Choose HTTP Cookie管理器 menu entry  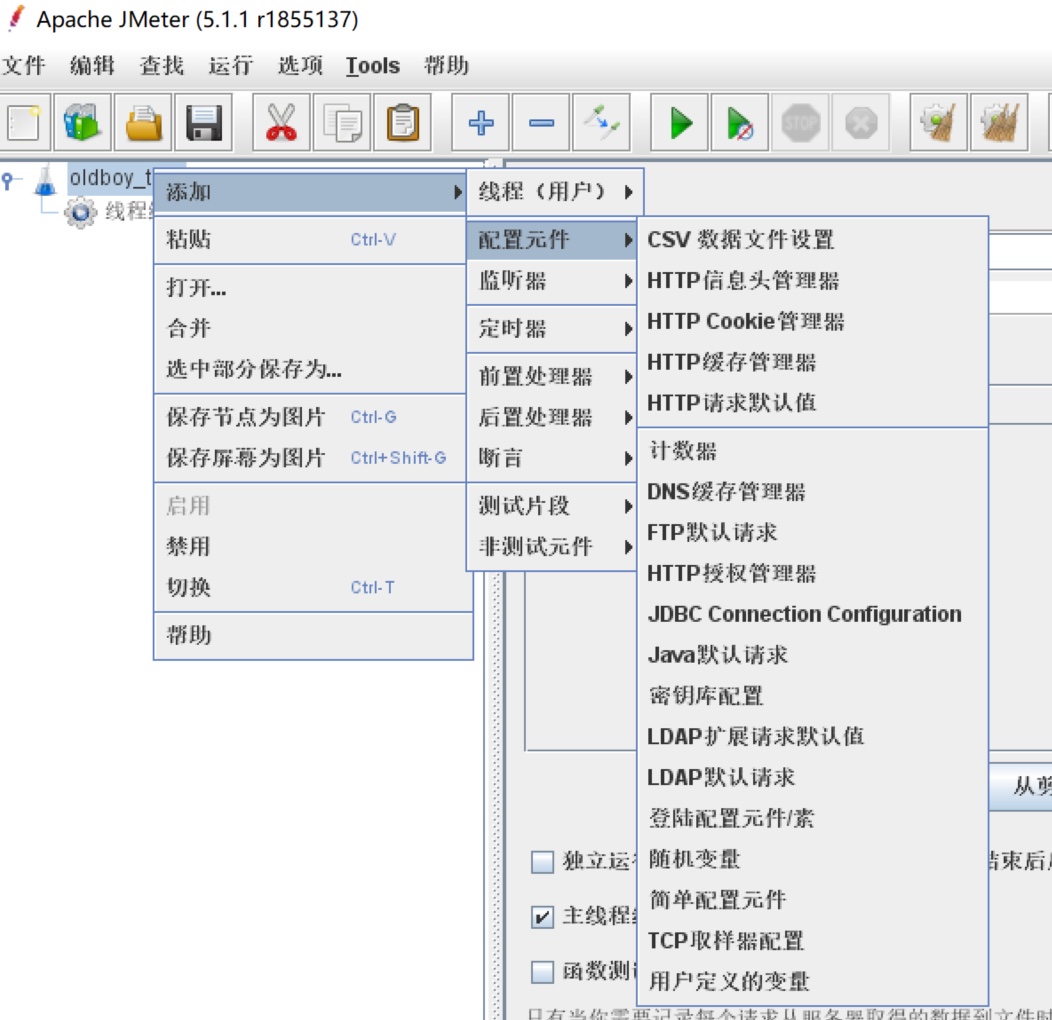point(745,321)
